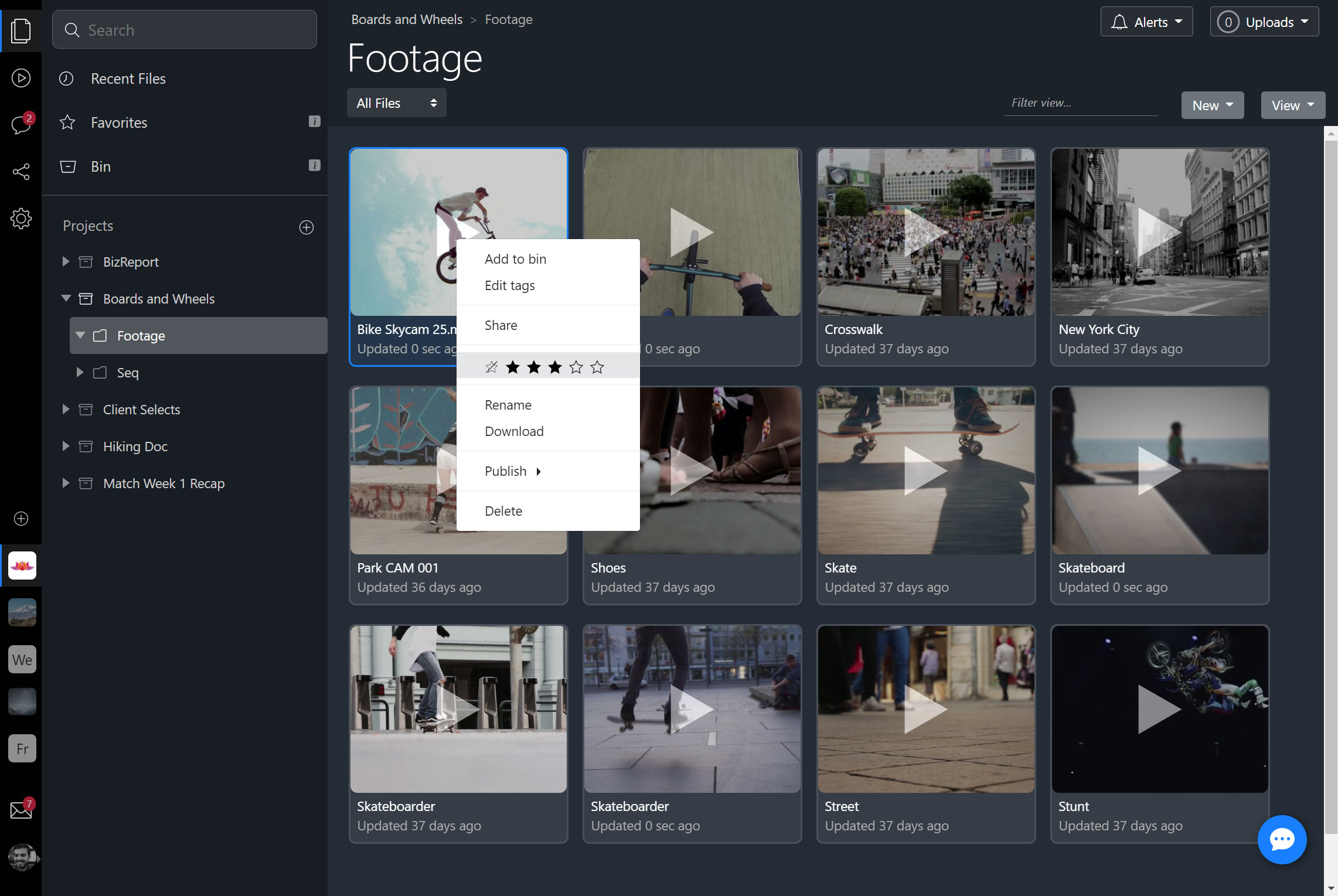Open the chat bubble at bottom right
Screen dimensions: 1338x896
[1282, 840]
